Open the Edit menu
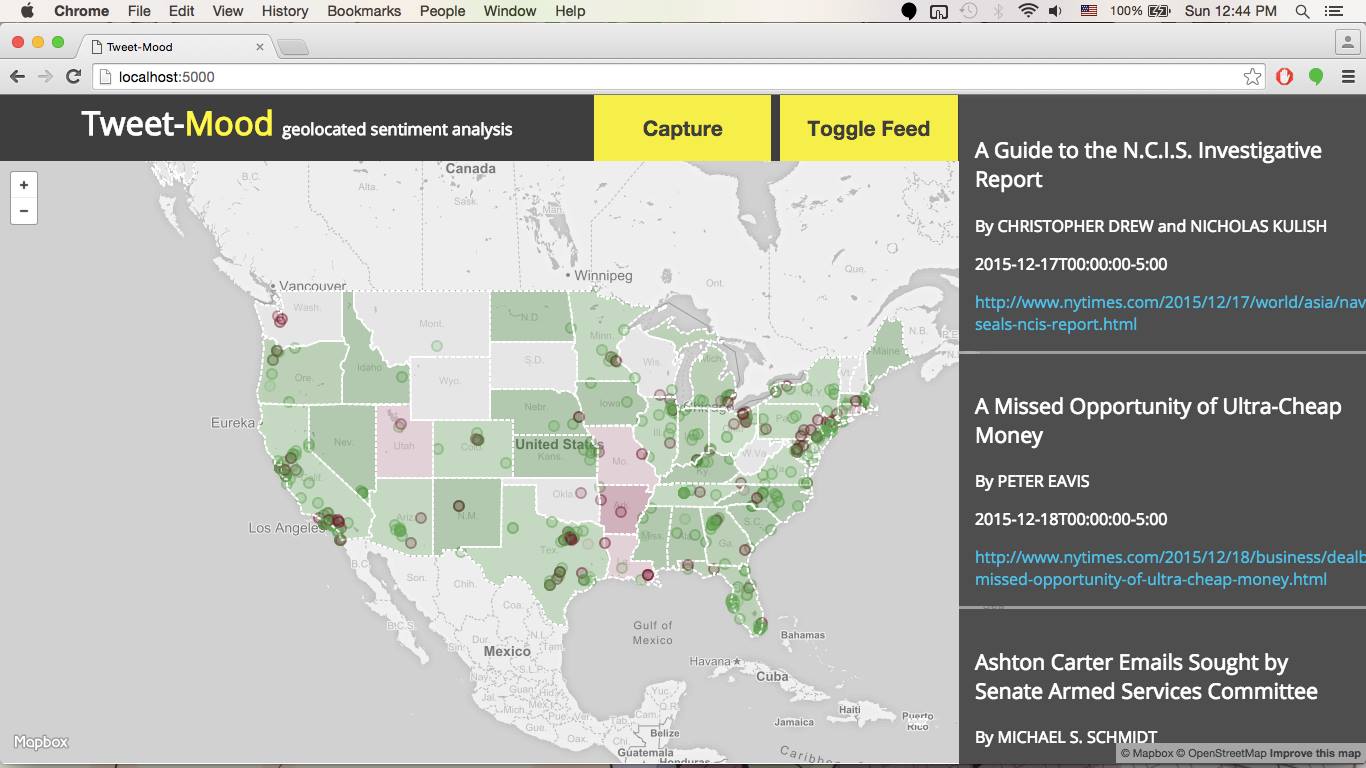Image resolution: width=1366 pixels, height=768 pixels. click(x=182, y=11)
